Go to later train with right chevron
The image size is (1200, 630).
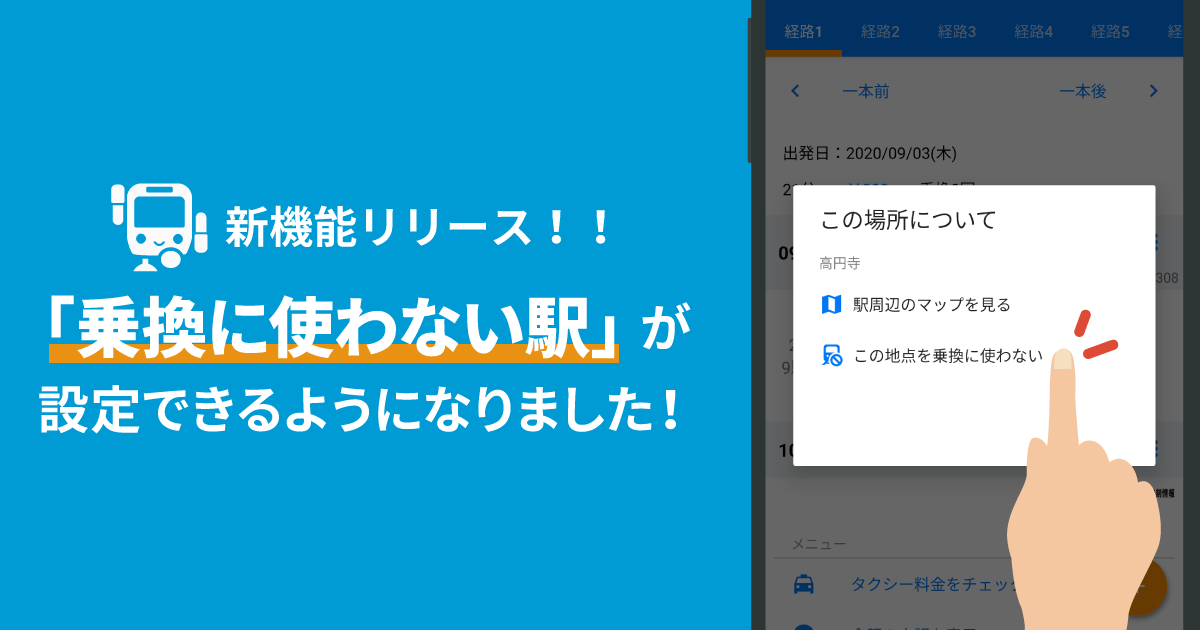[1153, 91]
